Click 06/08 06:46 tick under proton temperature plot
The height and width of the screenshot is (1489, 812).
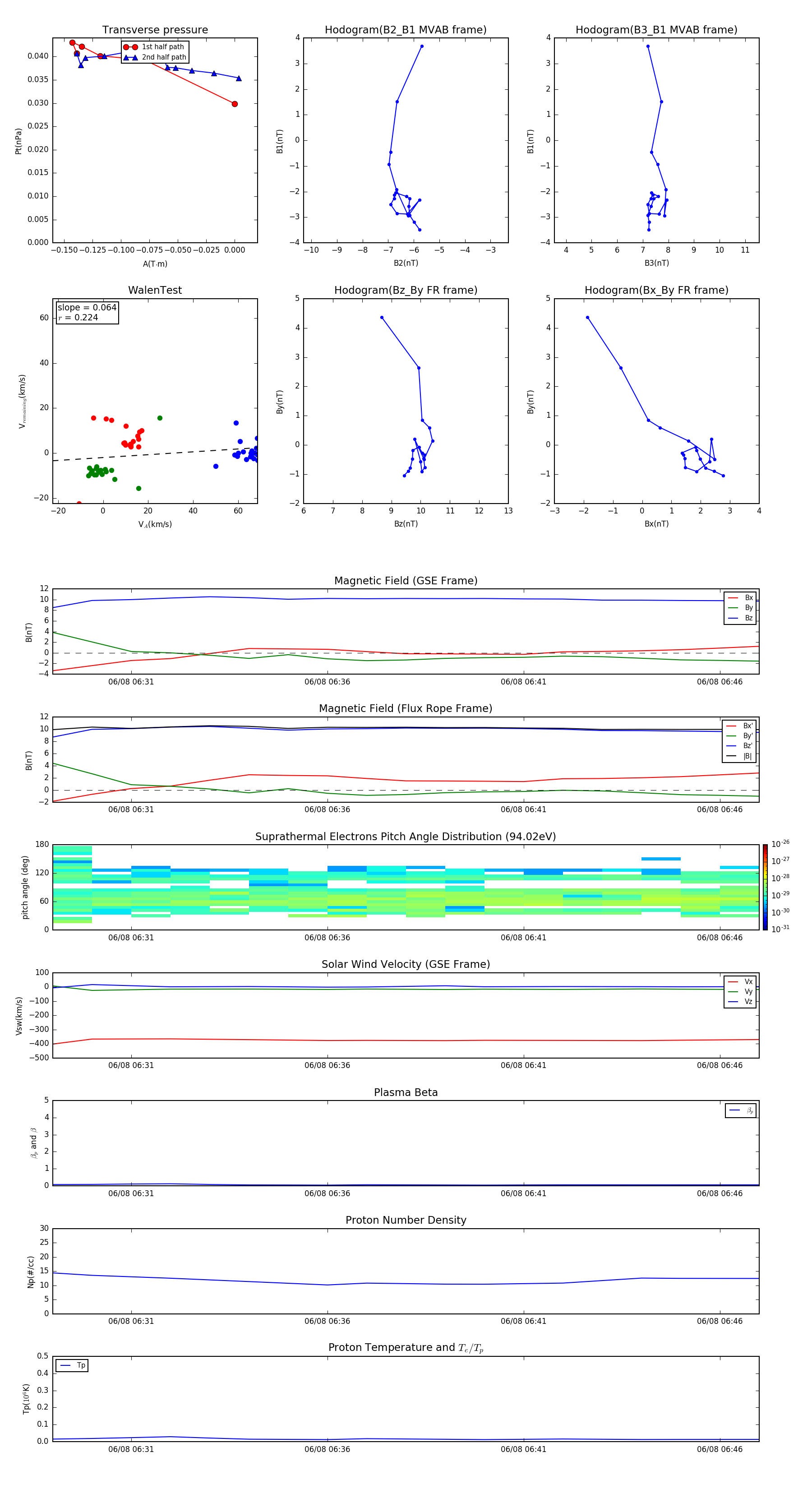click(x=720, y=1449)
